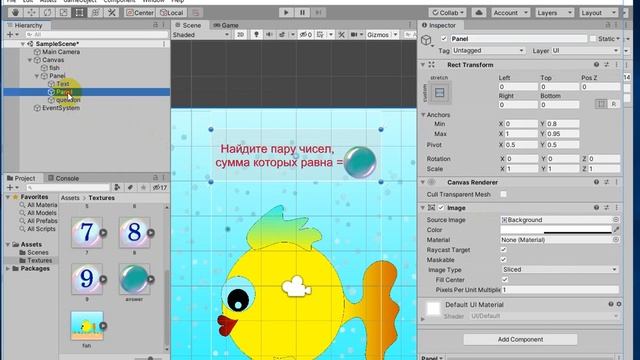Select the Scale tool

[x=63, y=13]
